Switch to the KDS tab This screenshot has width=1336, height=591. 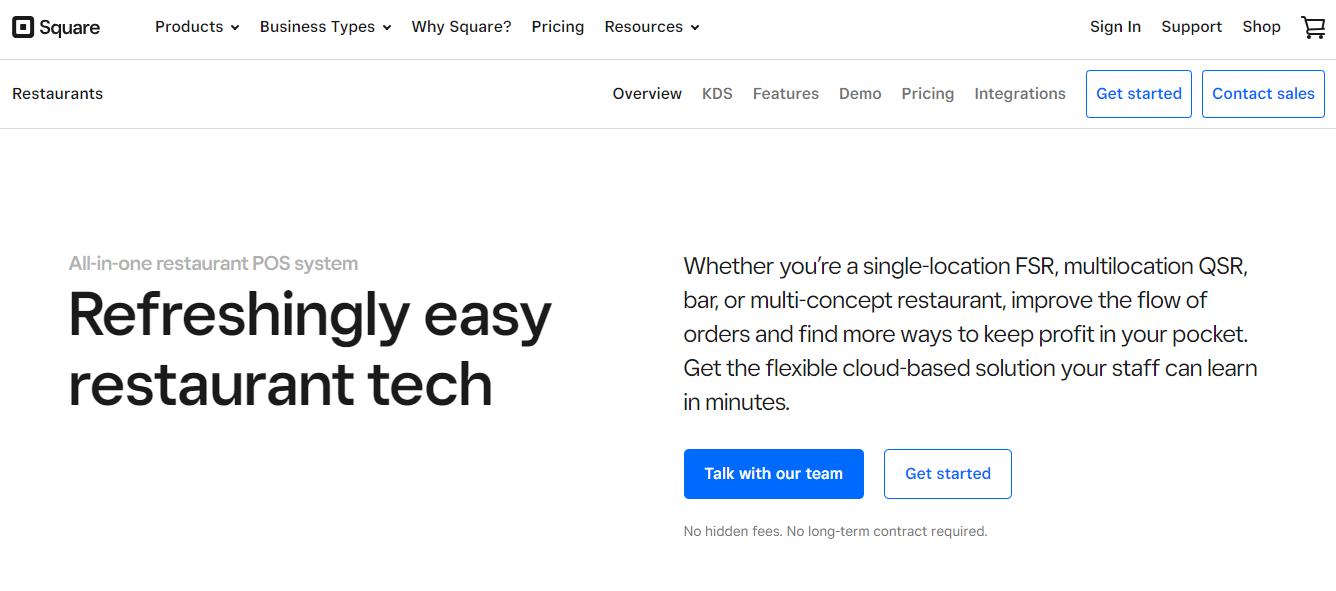click(x=717, y=94)
